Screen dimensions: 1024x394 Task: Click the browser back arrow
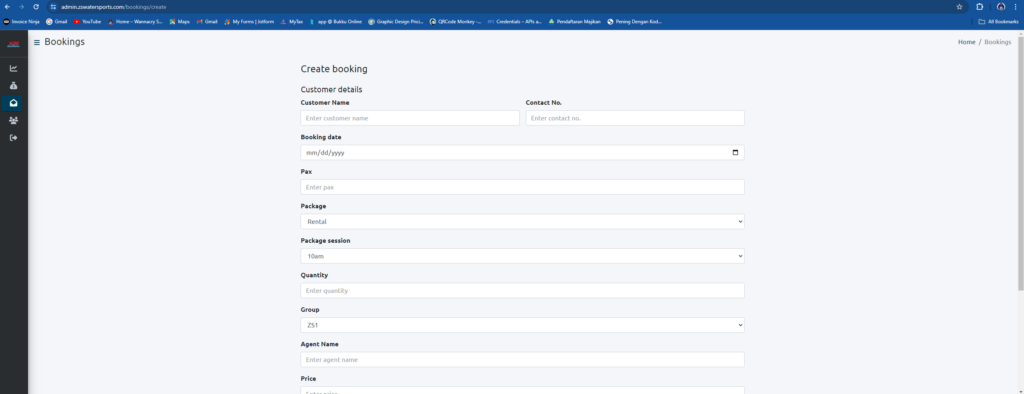(x=7, y=7)
